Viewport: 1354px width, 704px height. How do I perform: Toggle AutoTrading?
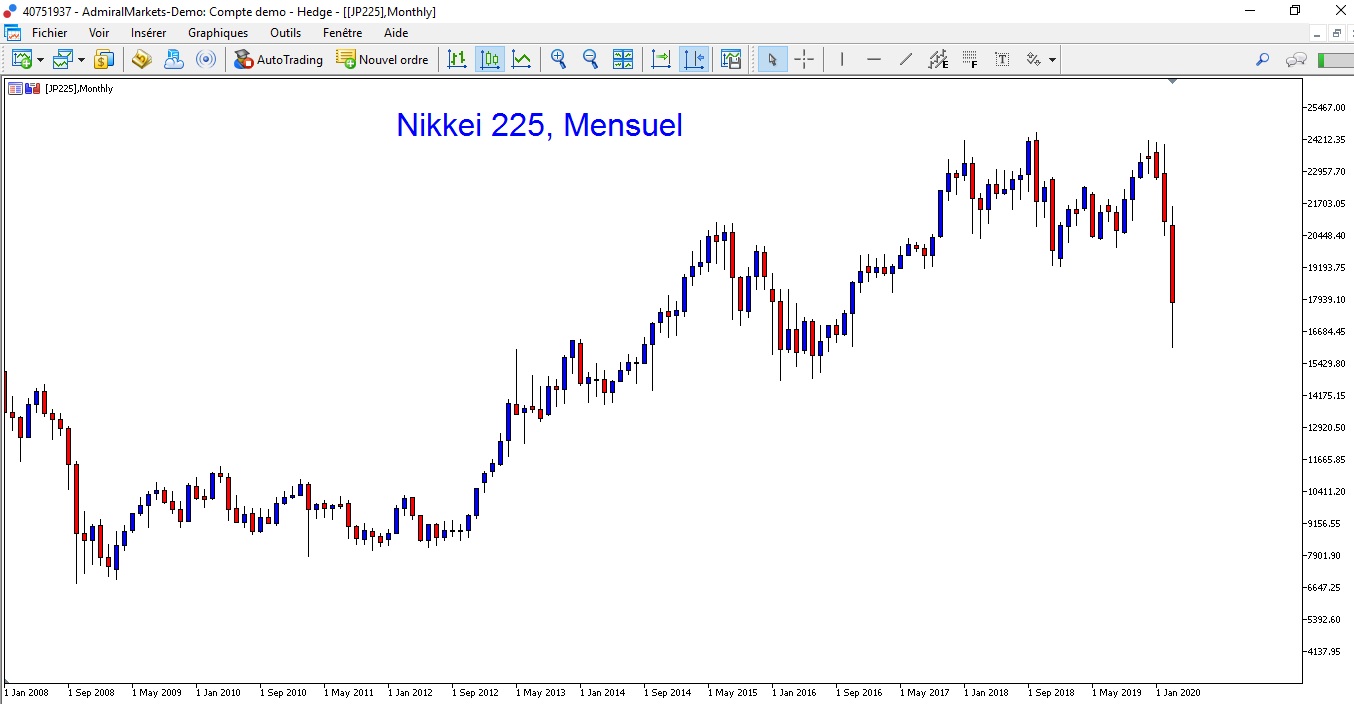[279, 59]
